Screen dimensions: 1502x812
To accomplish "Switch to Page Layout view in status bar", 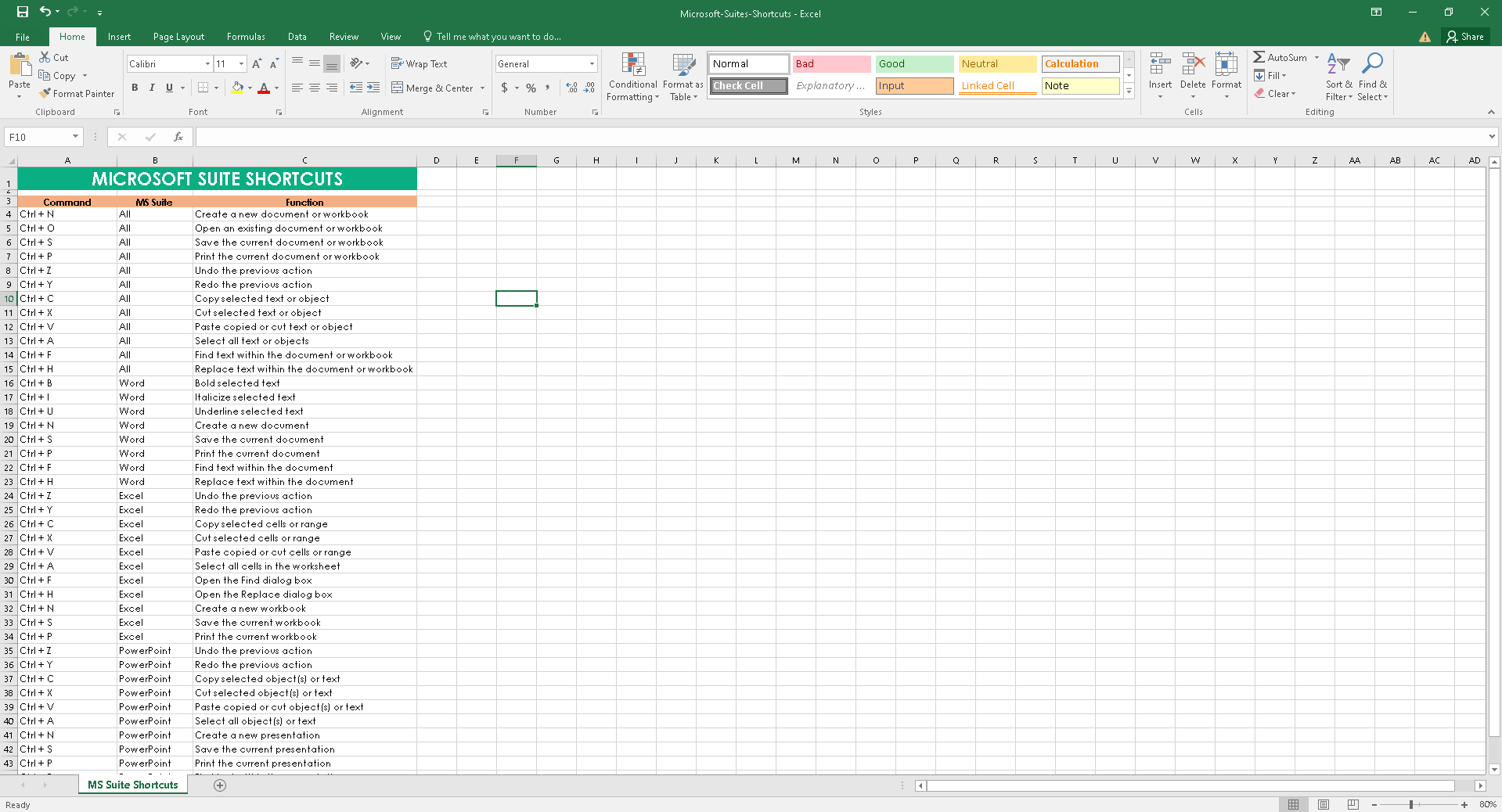I will tap(1324, 804).
